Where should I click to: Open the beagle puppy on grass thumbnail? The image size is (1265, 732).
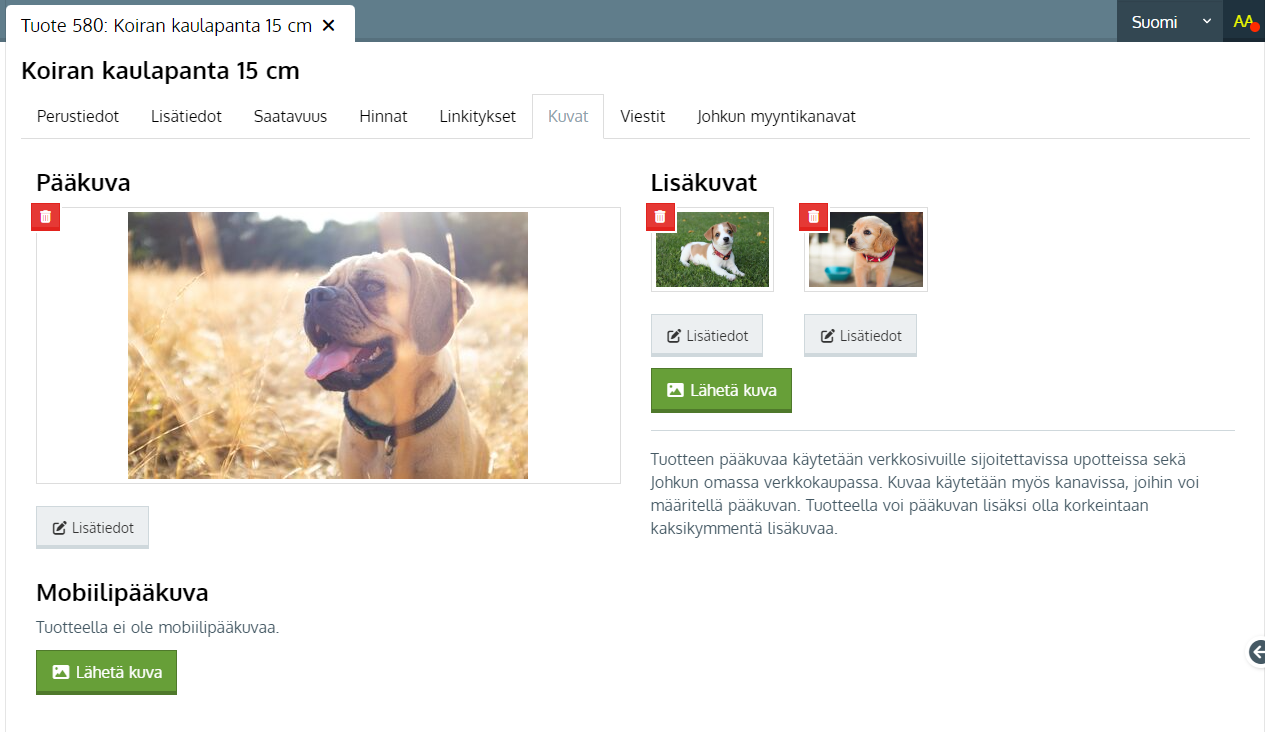pyautogui.click(x=712, y=249)
